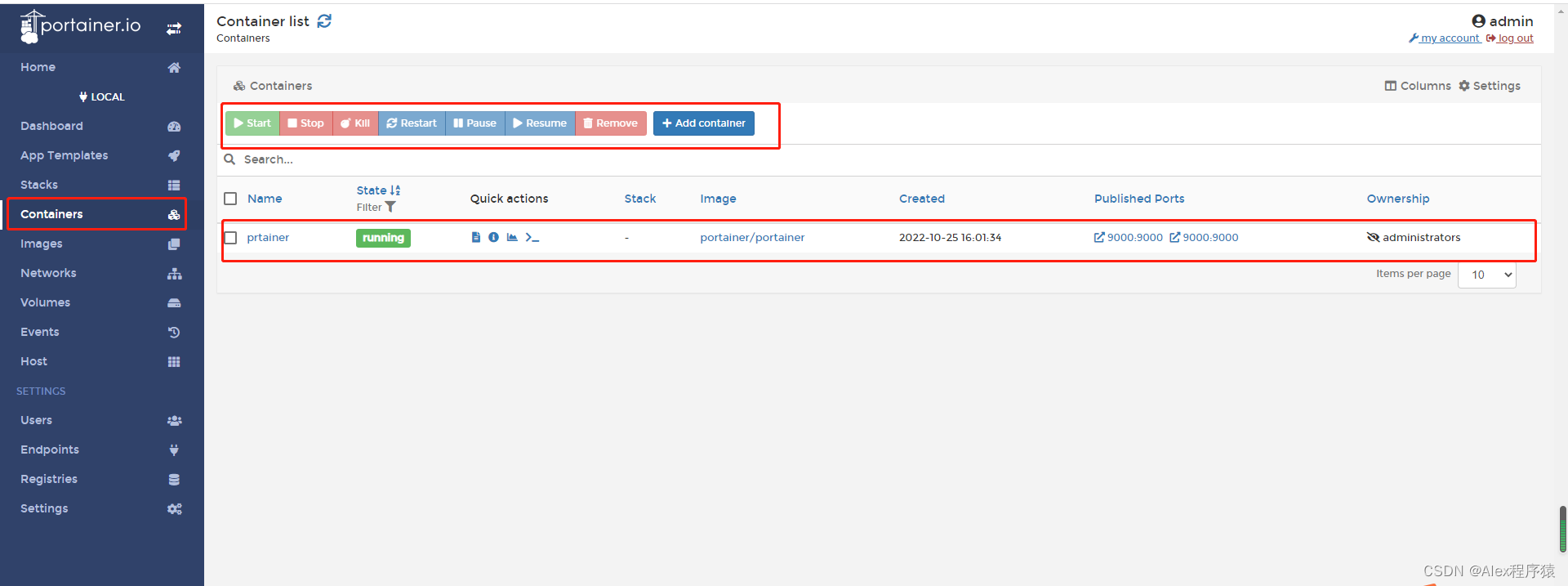Sort by the Image column

[718, 199]
